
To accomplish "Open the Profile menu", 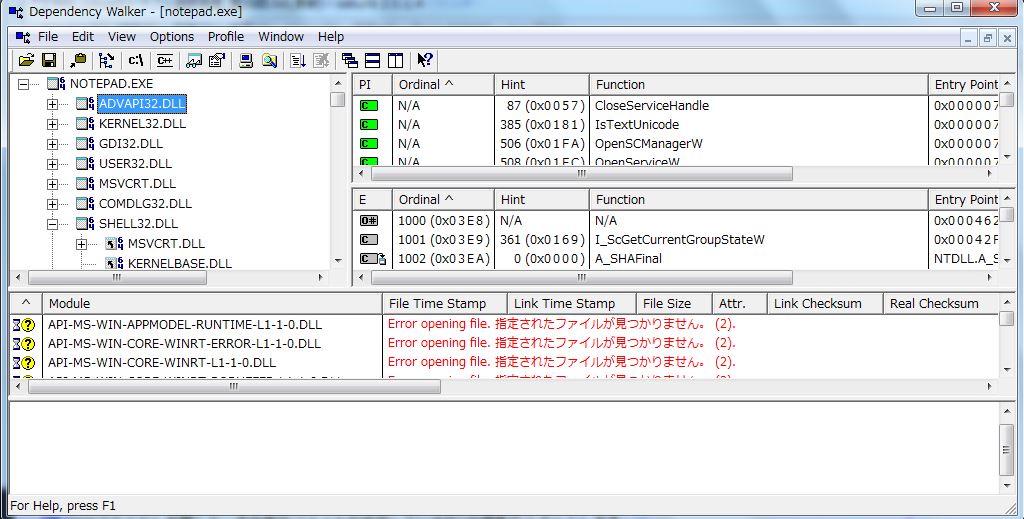I will coord(226,37).
